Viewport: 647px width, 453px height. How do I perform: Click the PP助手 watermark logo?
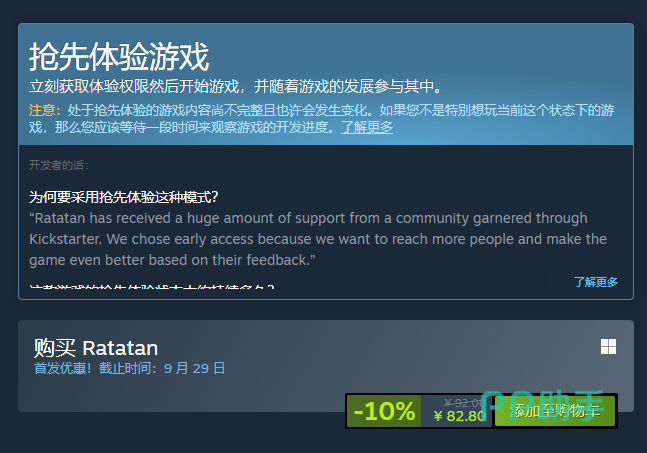(543, 406)
